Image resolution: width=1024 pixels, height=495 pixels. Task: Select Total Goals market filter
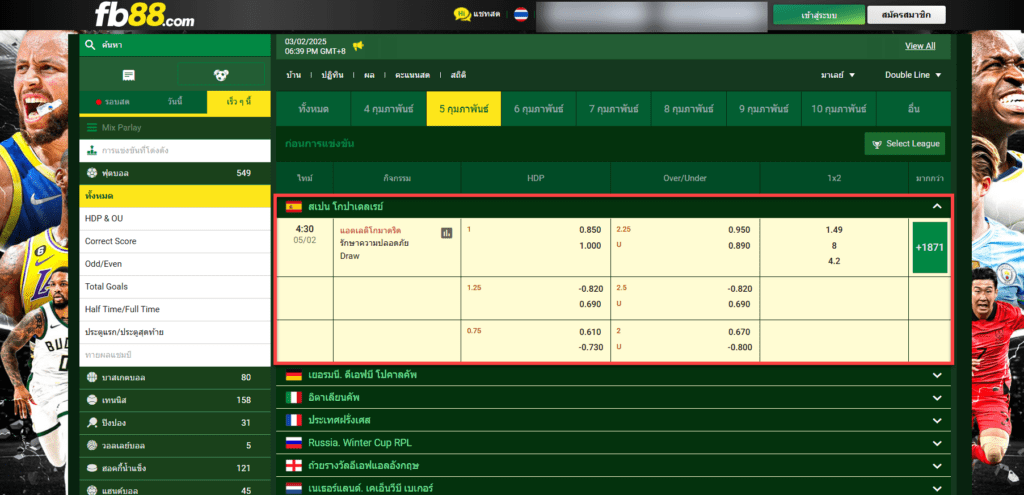click(175, 287)
